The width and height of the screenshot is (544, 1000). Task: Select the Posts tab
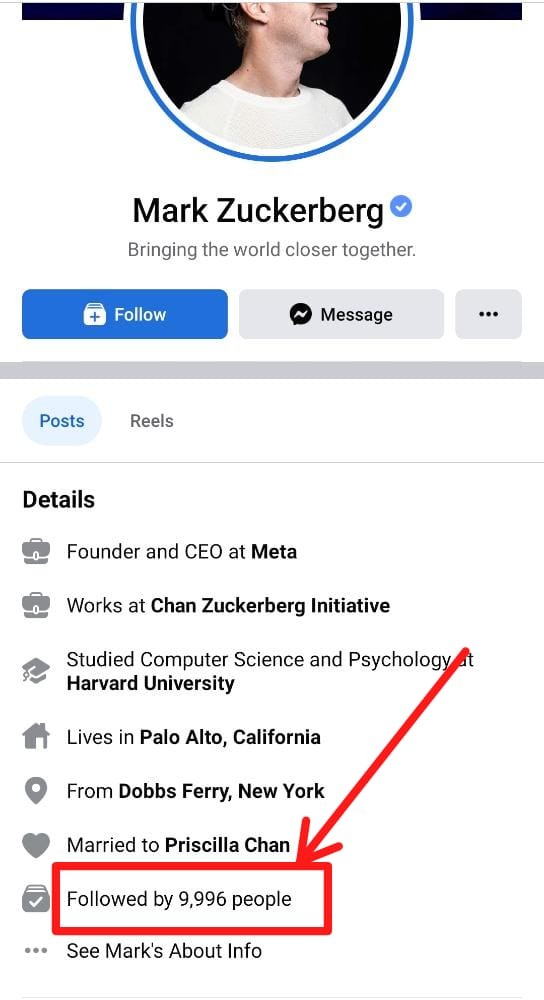pyautogui.click(x=62, y=421)
